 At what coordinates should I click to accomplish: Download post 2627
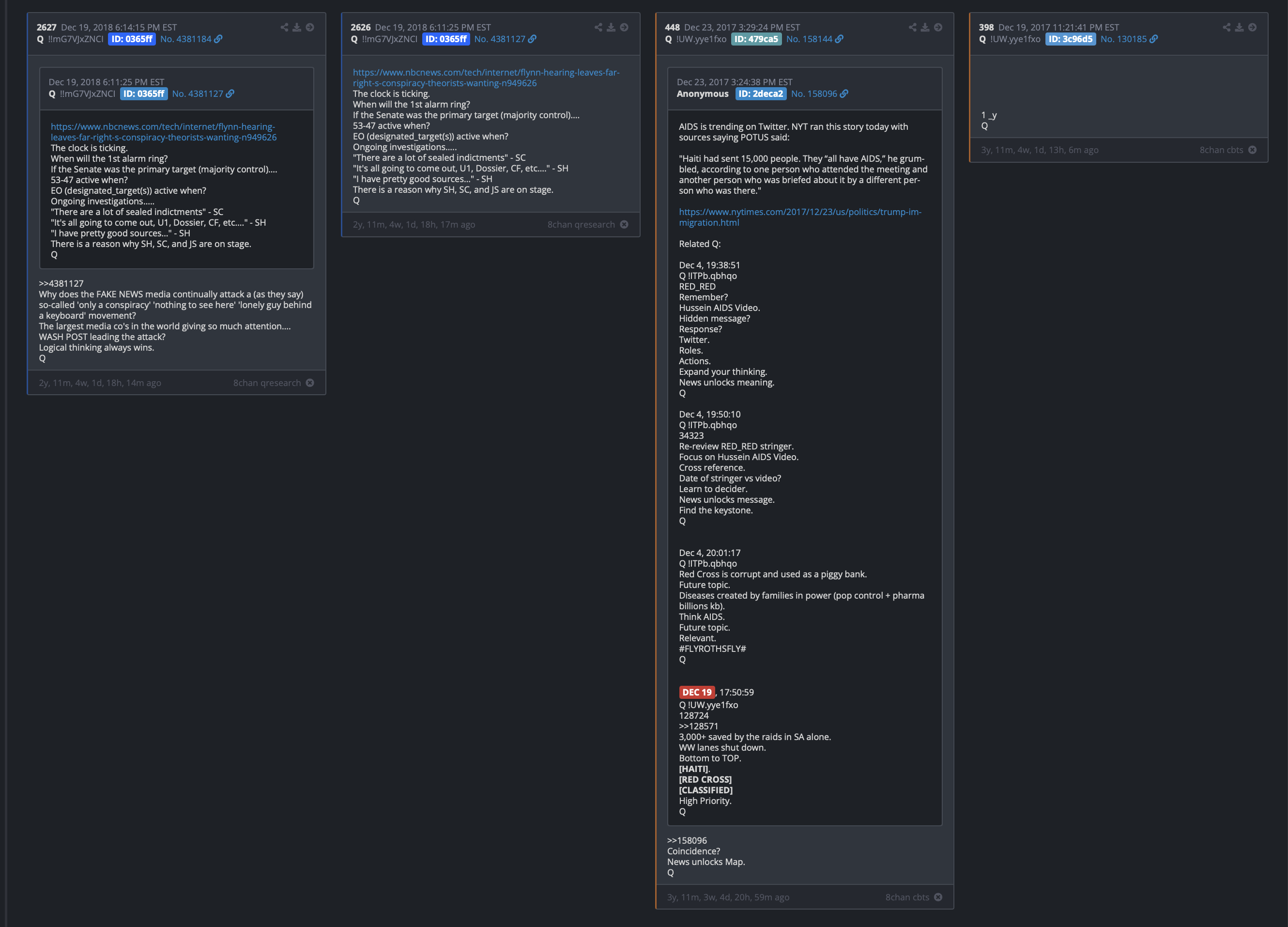click(296, 27)
